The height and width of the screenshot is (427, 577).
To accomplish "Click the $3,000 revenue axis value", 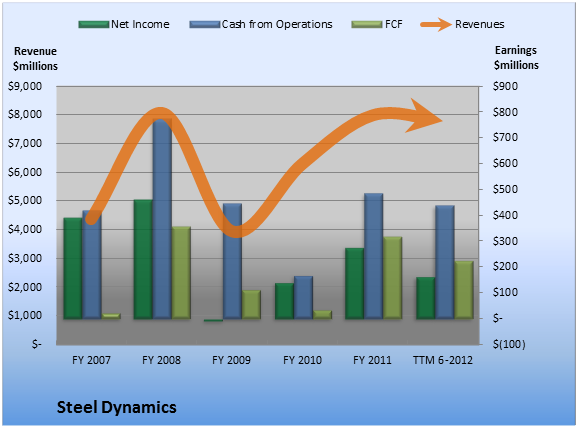I will click(x=25, y=258).
